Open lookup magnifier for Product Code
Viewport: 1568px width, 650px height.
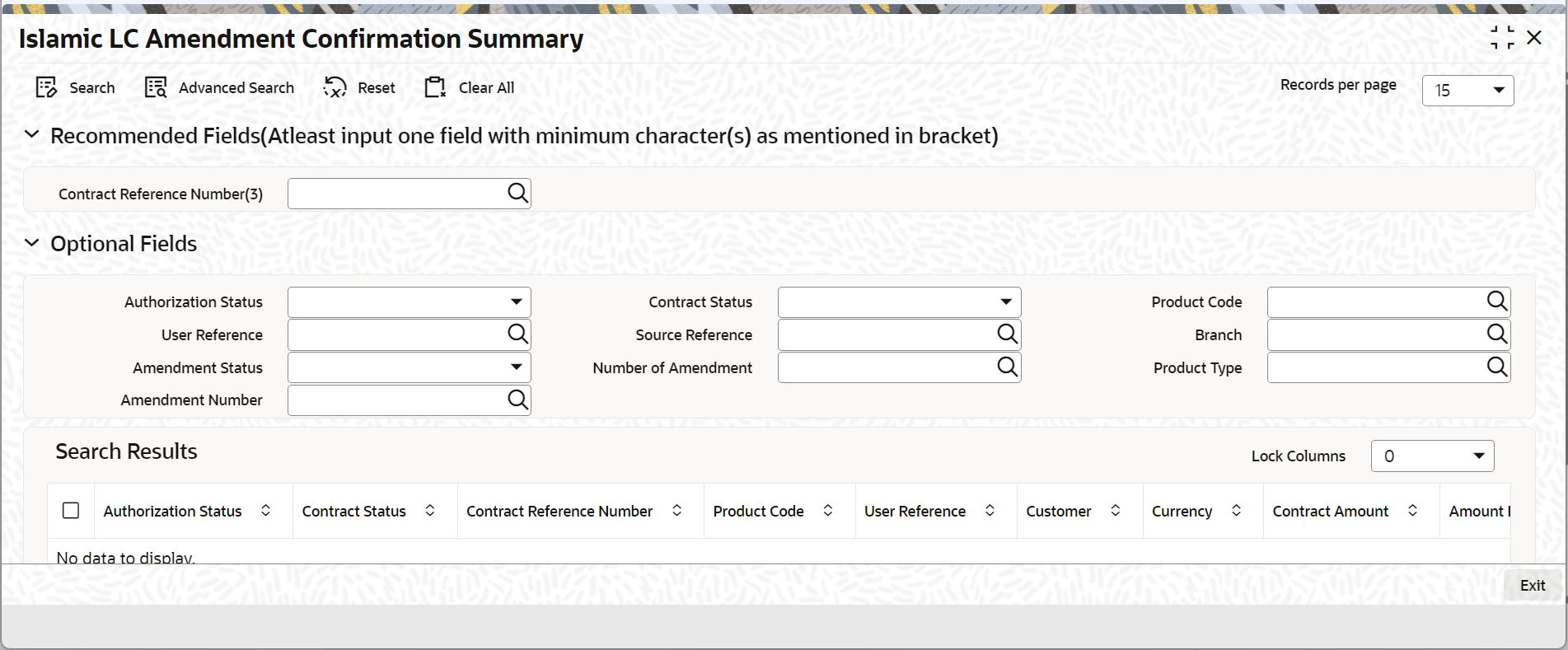(1497, 302)
